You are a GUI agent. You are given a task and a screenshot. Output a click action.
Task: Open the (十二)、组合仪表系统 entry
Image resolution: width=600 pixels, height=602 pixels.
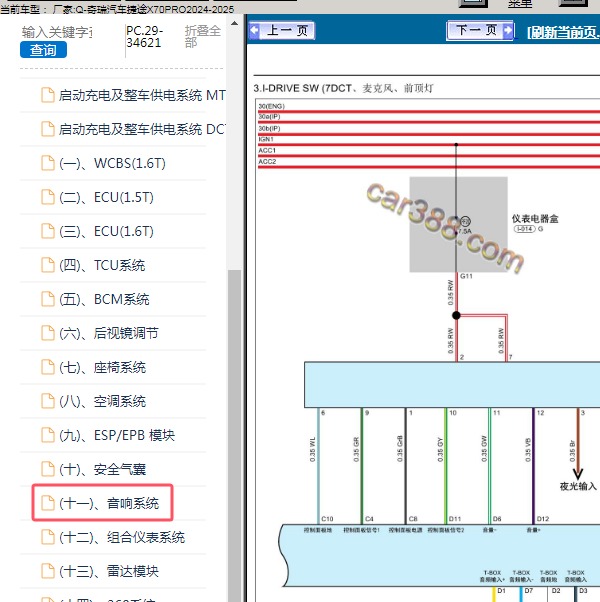click(x=113, y=537)
